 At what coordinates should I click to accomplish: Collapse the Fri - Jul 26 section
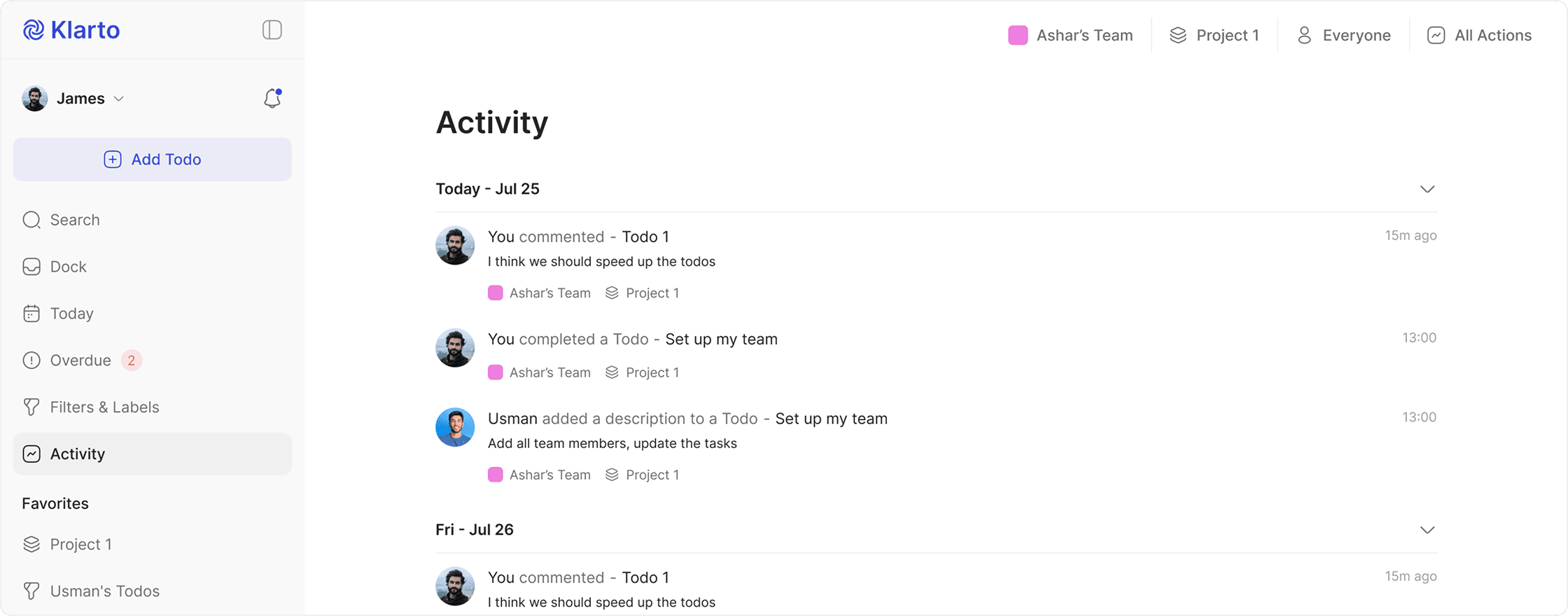[1427, 529]
